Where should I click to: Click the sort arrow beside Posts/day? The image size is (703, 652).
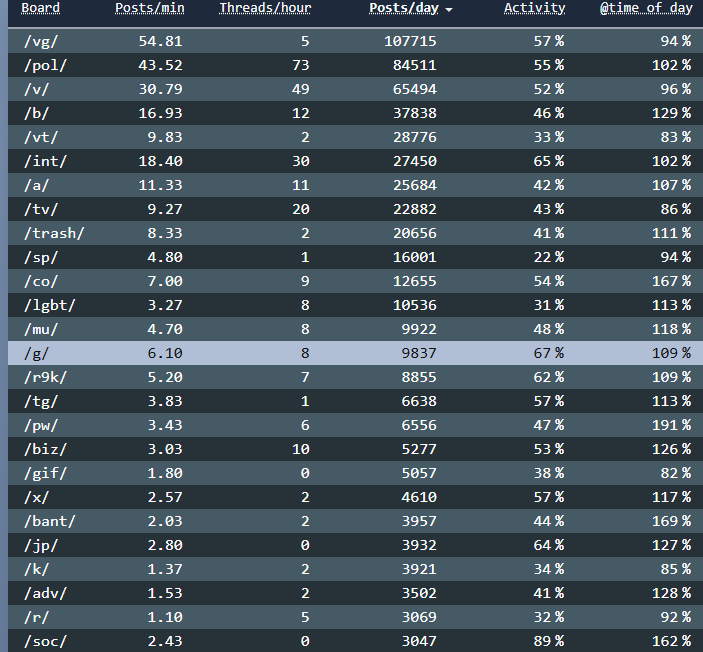[x=449, y=10]
